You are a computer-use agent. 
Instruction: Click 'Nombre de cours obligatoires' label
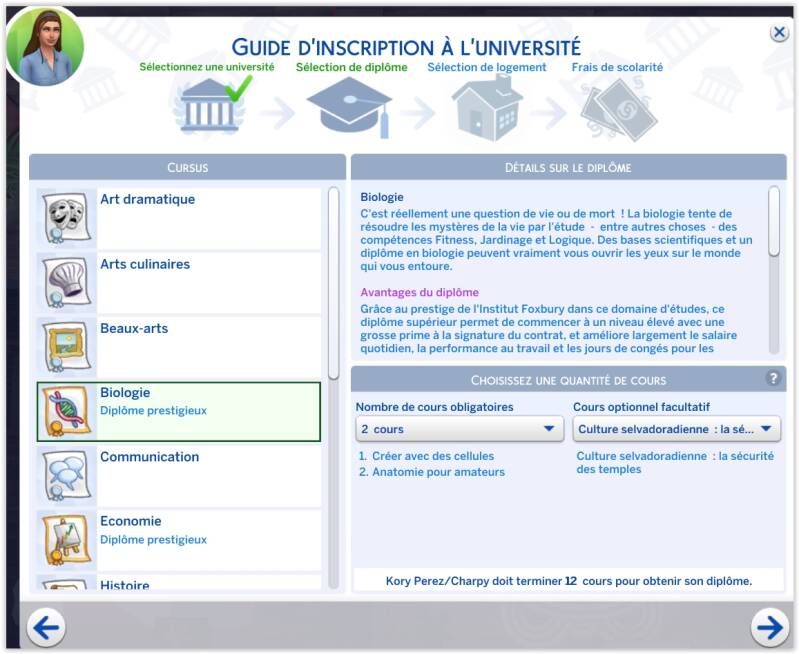click(434, 407)
